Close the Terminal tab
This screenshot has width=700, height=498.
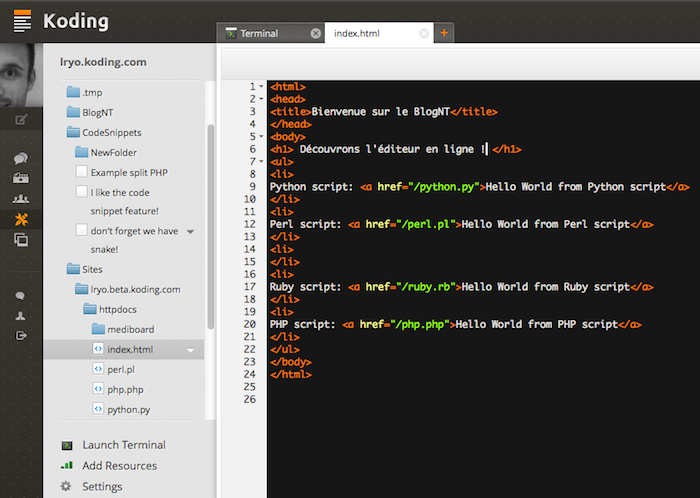click(x=316, y=33)
